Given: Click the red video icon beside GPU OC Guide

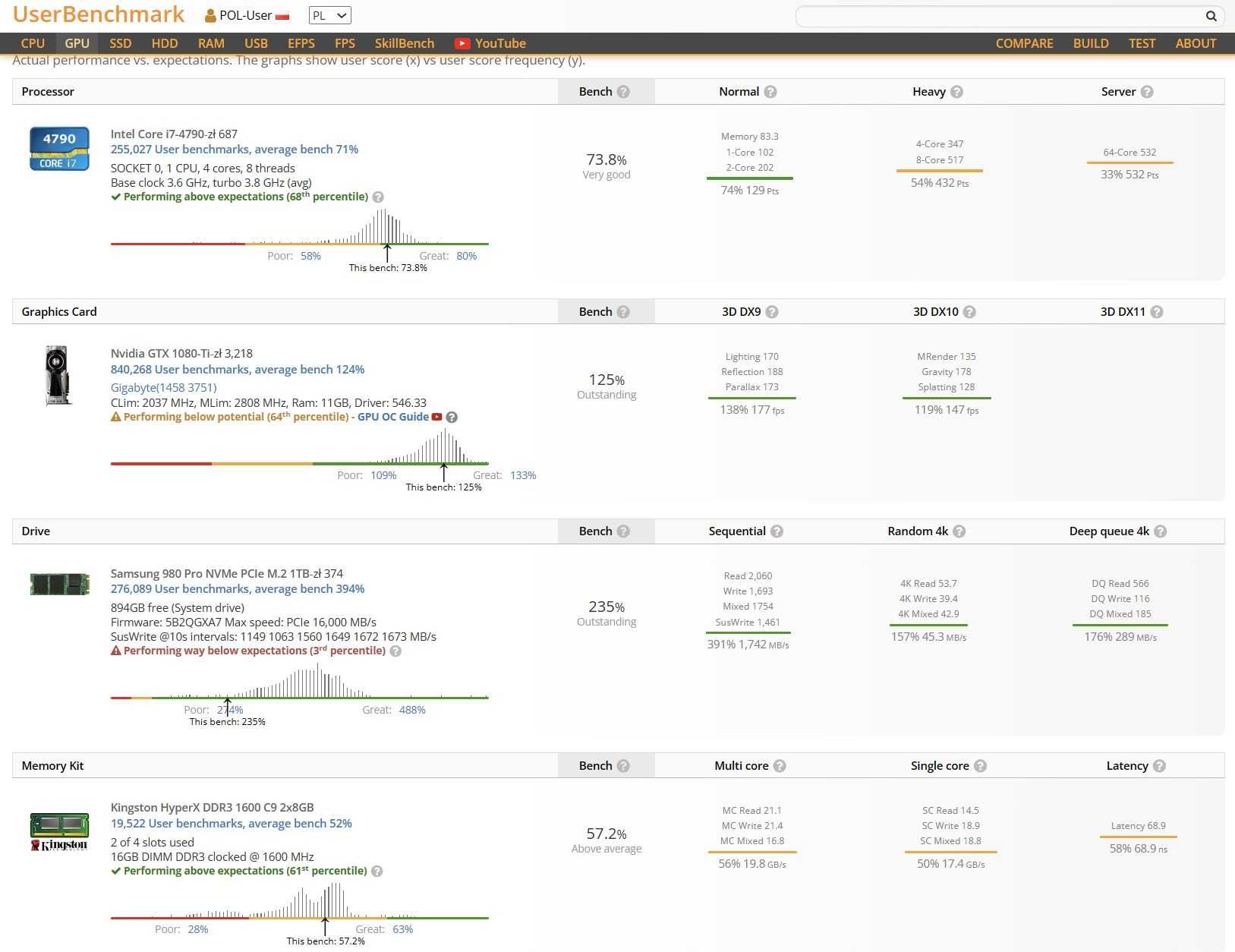Looking at the screenshot, I should tap(436, 417).
